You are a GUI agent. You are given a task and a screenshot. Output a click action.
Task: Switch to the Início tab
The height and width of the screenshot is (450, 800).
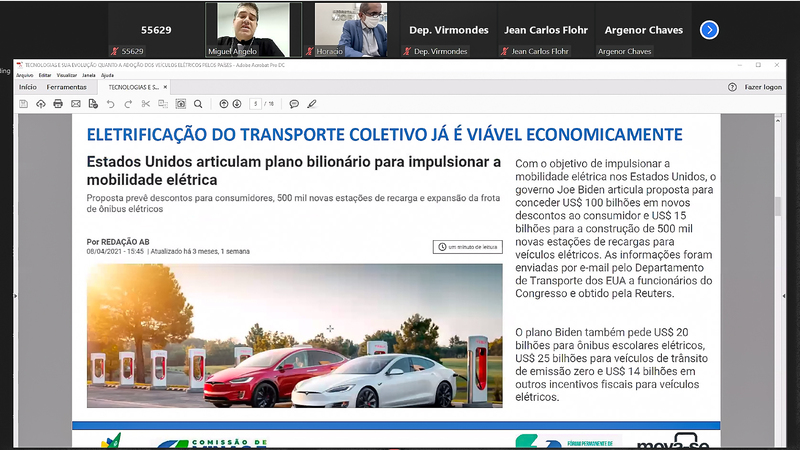click(28, 87)
